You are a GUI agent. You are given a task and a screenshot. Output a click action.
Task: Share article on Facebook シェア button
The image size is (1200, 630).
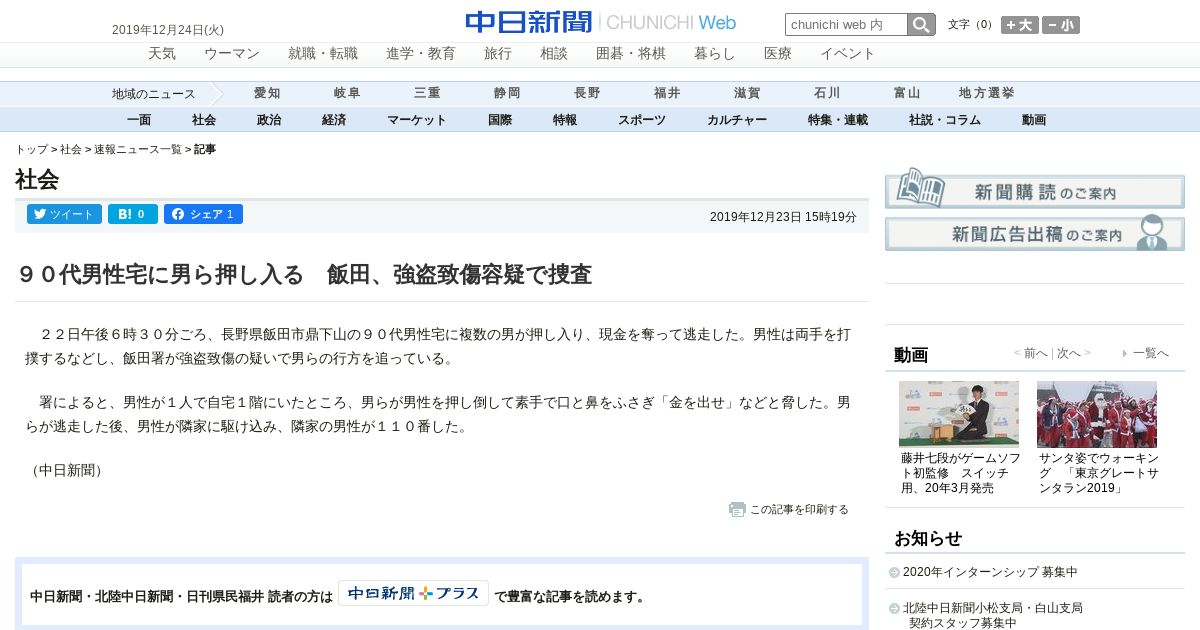[203, 214]
